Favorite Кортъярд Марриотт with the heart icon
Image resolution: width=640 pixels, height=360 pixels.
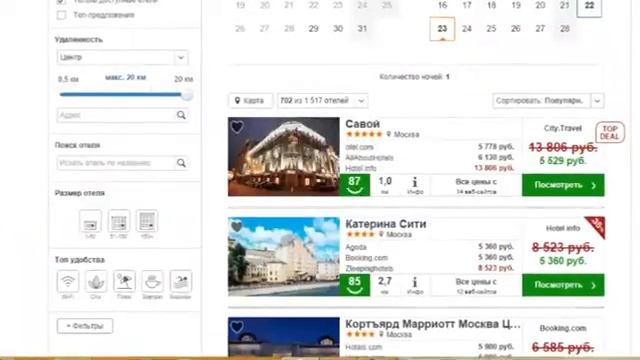tap(237, 327)
